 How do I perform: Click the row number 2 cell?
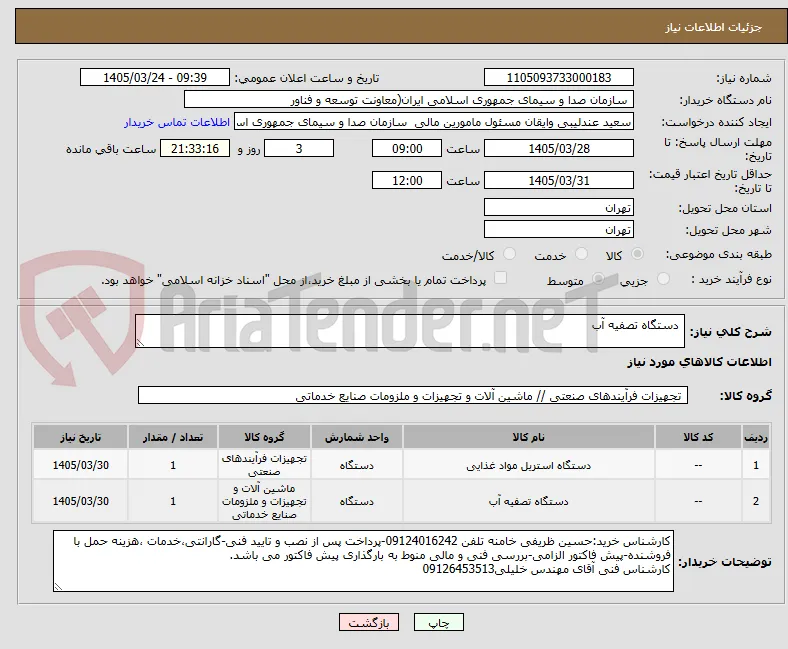click(756, 501)
